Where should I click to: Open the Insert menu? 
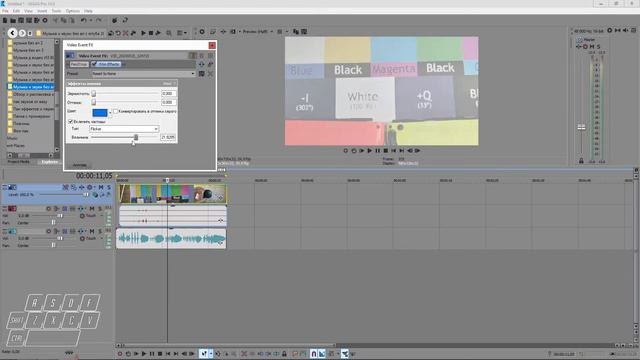click(42, 11)
